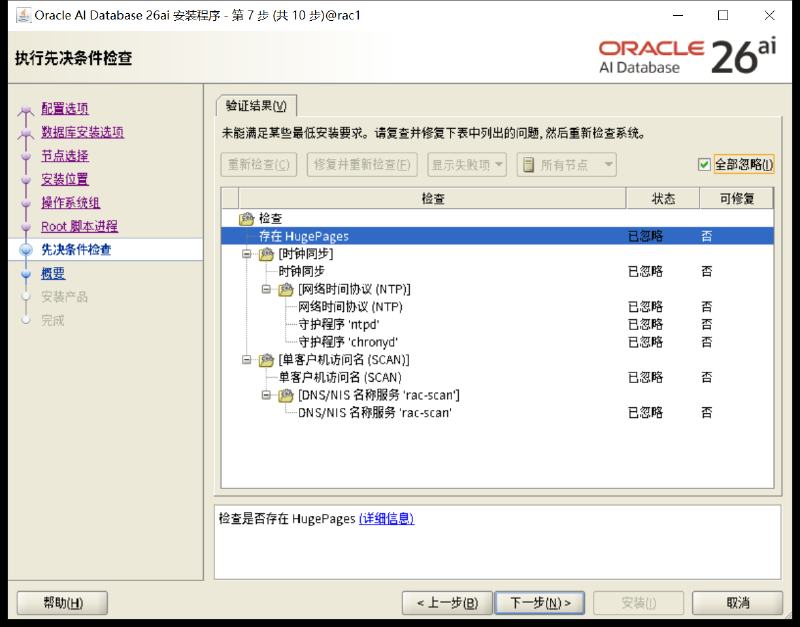Go to 概要 step in sidebar
The width and height of the screenshot is (800, 627).
(x=53, y=273)
